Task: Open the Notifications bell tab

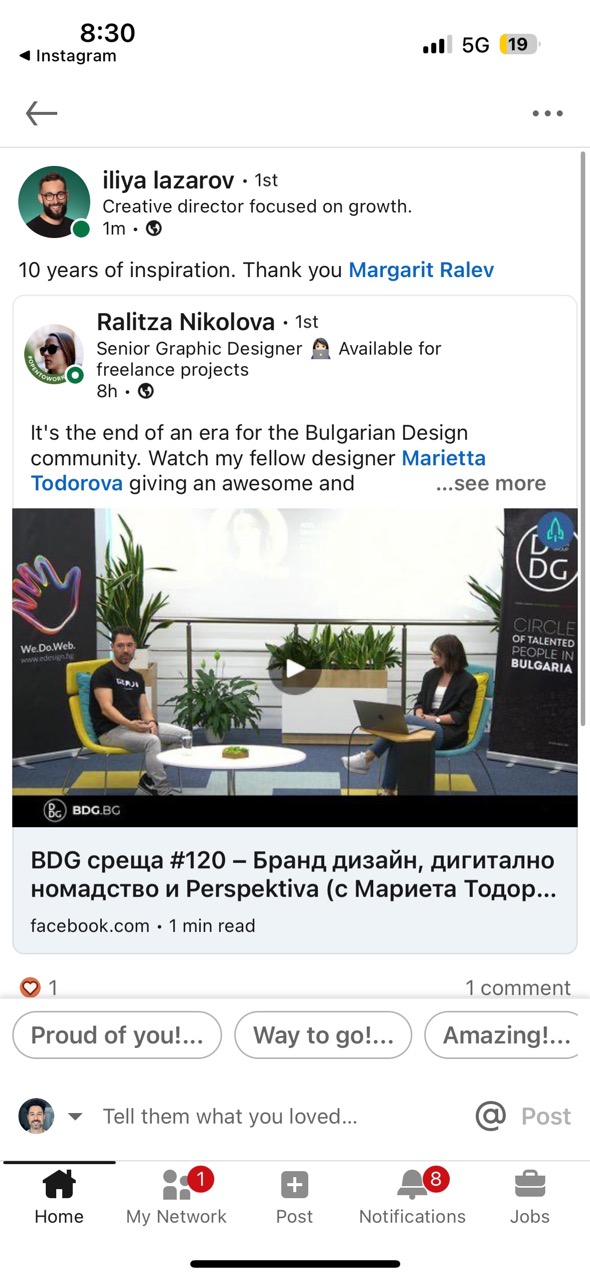Action: (412, 1196)
